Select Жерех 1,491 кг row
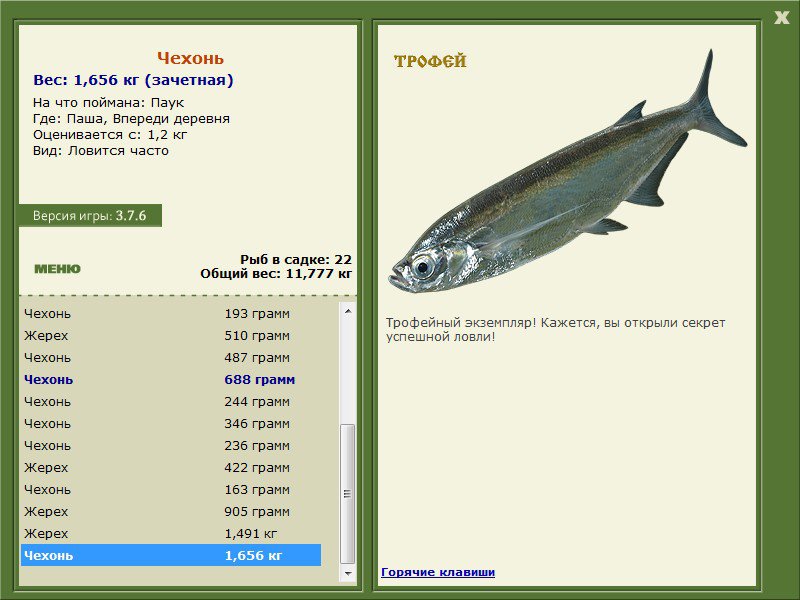The height and width of the screenshot is (600, 800). click(170, 534)
